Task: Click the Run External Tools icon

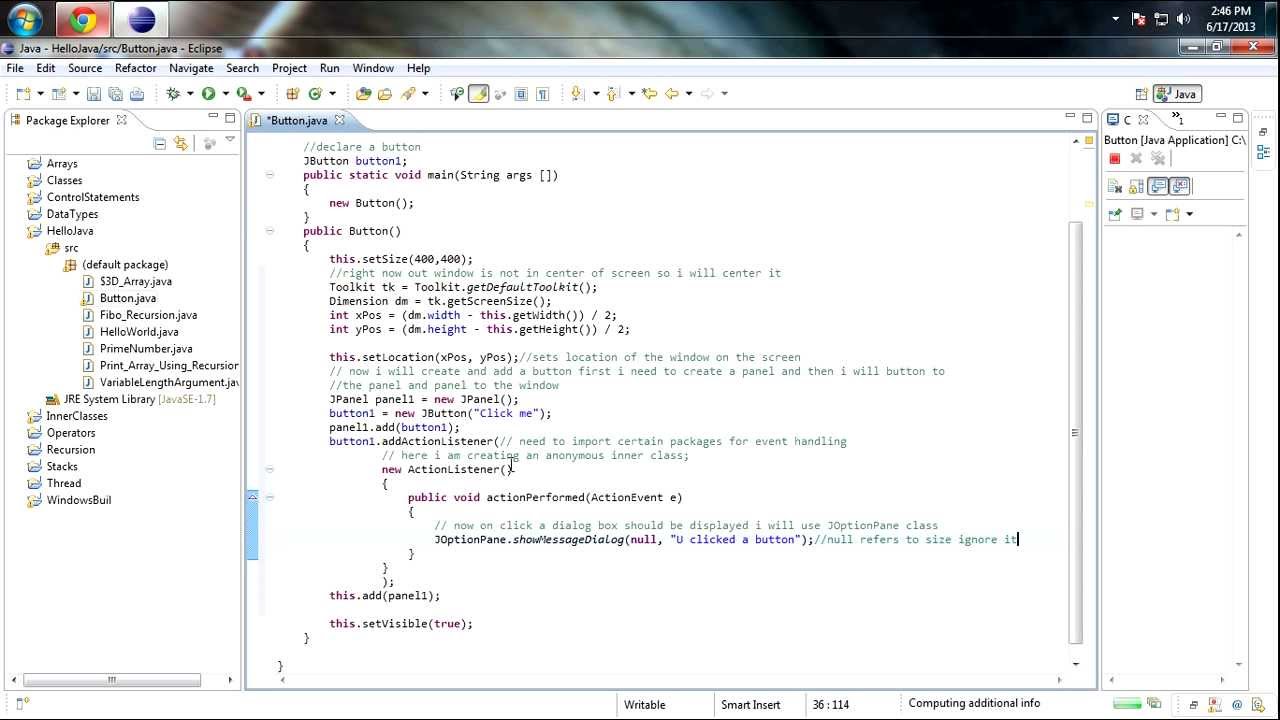Action: [x=243, y=94]
